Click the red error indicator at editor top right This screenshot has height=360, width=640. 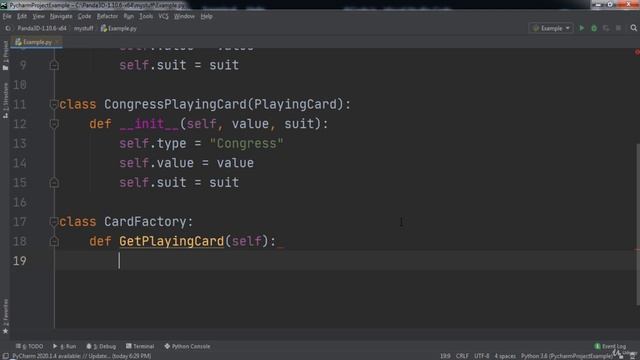(637, 52)
